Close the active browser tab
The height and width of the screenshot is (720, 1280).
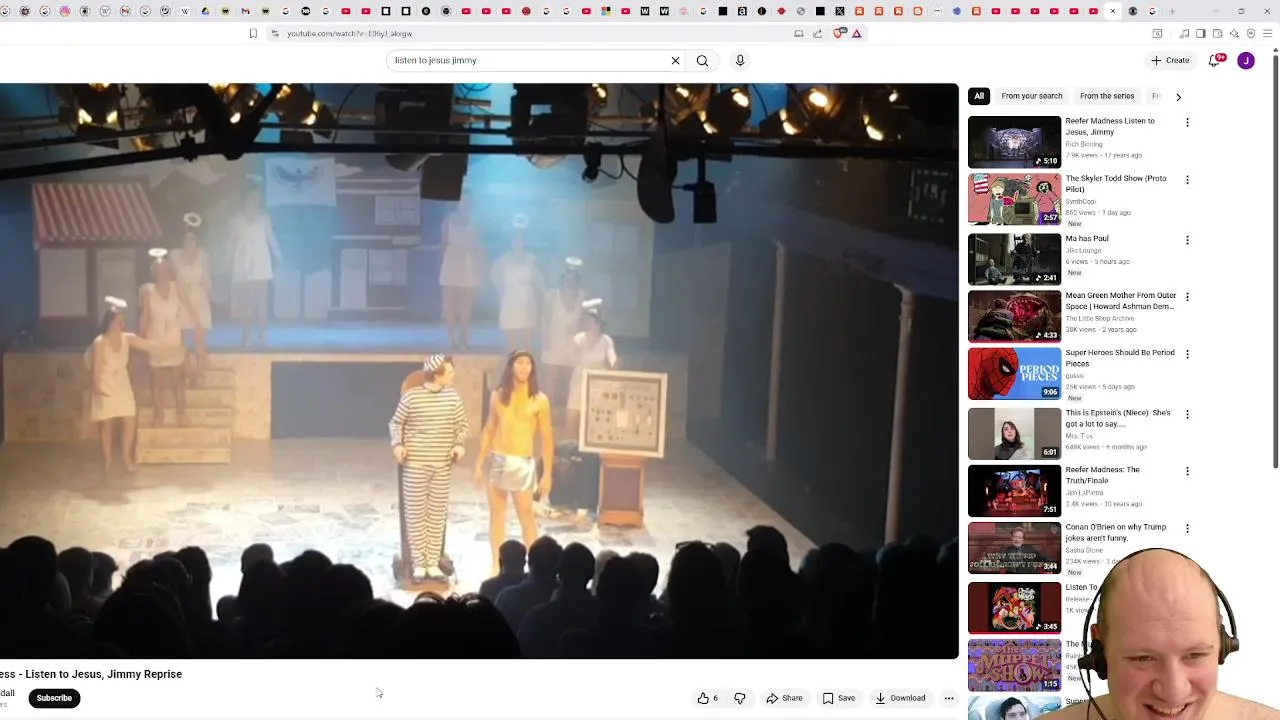(x=1113, y=11)
